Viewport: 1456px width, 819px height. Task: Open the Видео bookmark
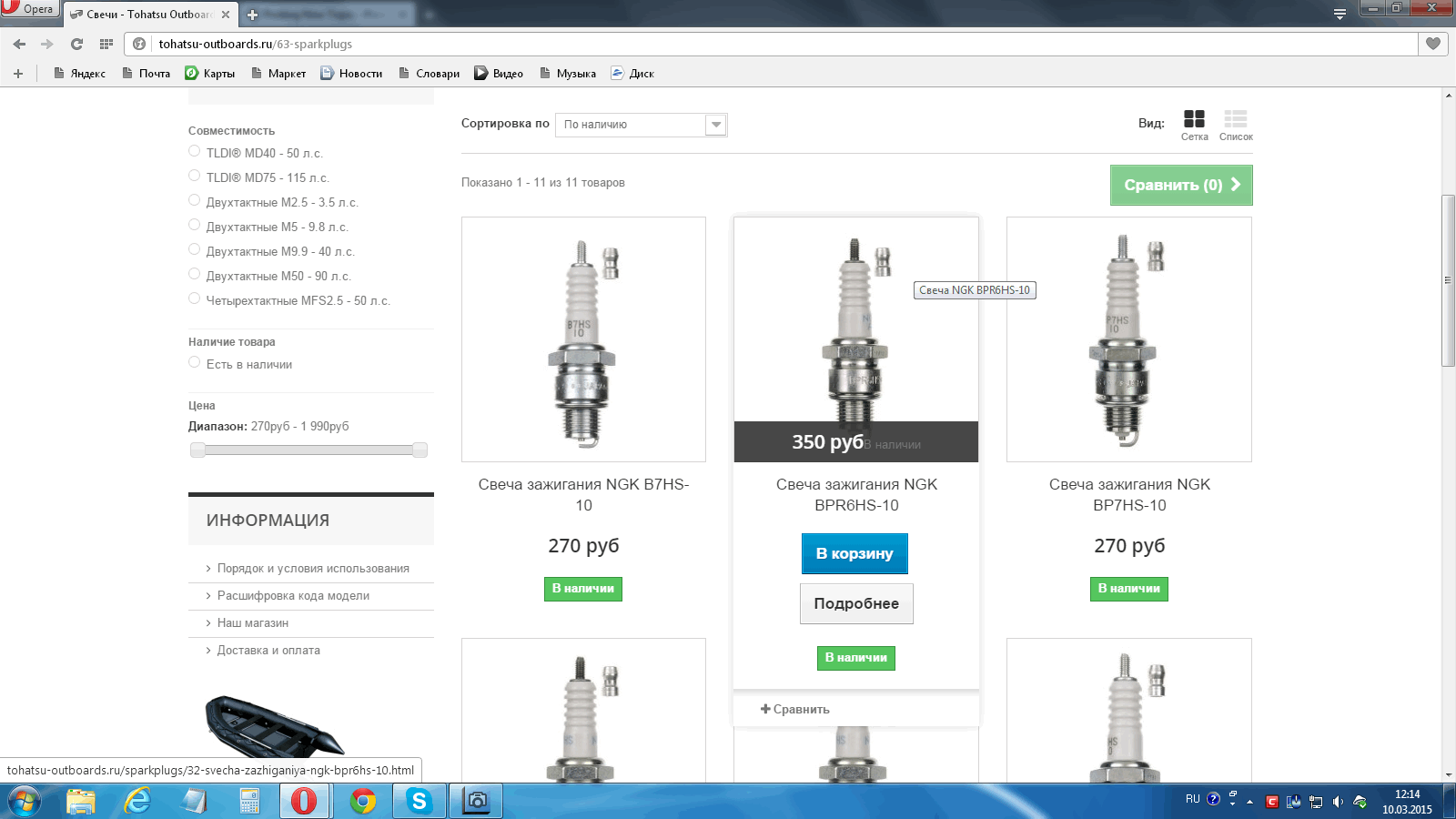point(499,74)
